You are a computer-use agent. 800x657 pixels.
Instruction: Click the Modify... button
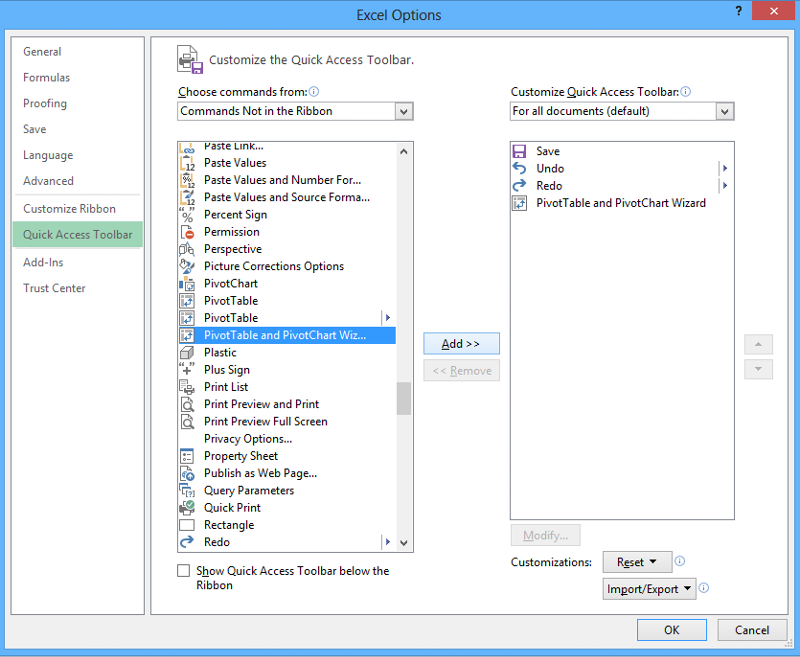(x=545, y=536)
